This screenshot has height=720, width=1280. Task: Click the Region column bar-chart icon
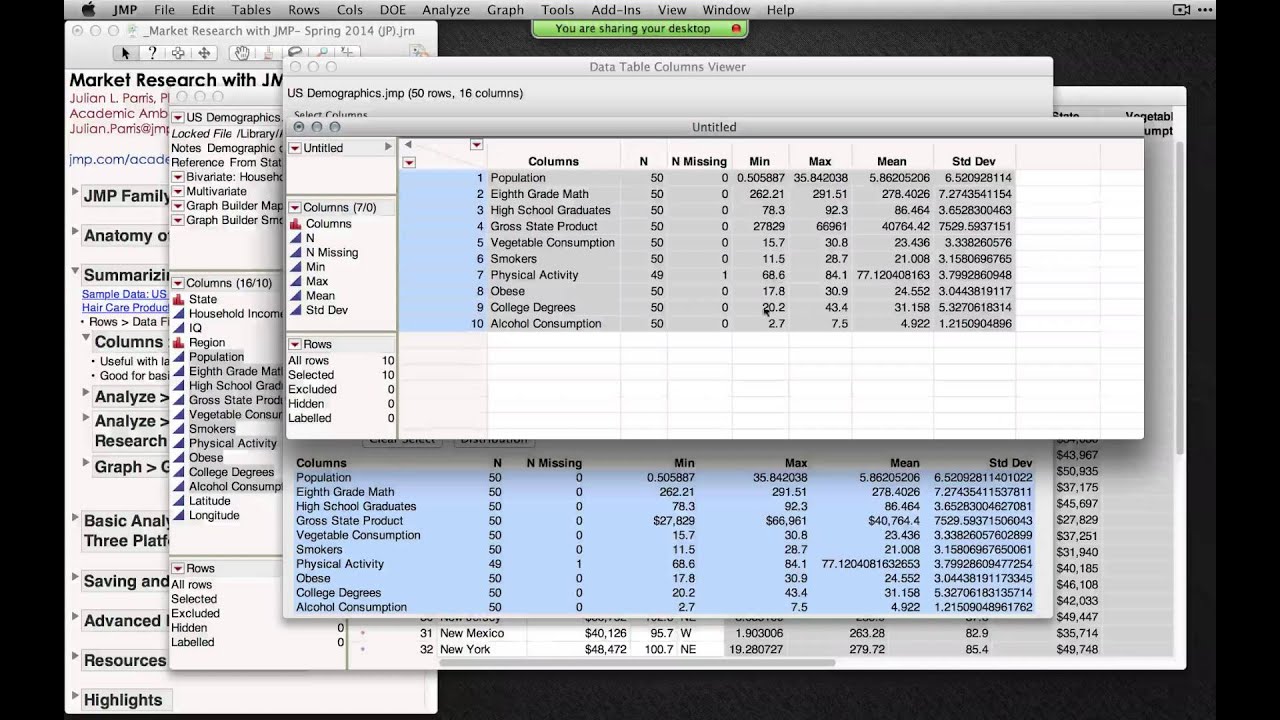click(x=178, y=342)
